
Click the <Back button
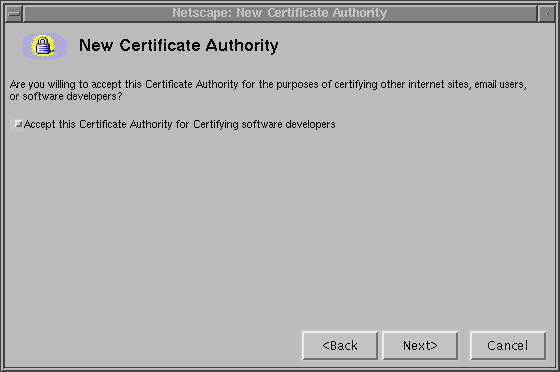click(x=340, y=346)
